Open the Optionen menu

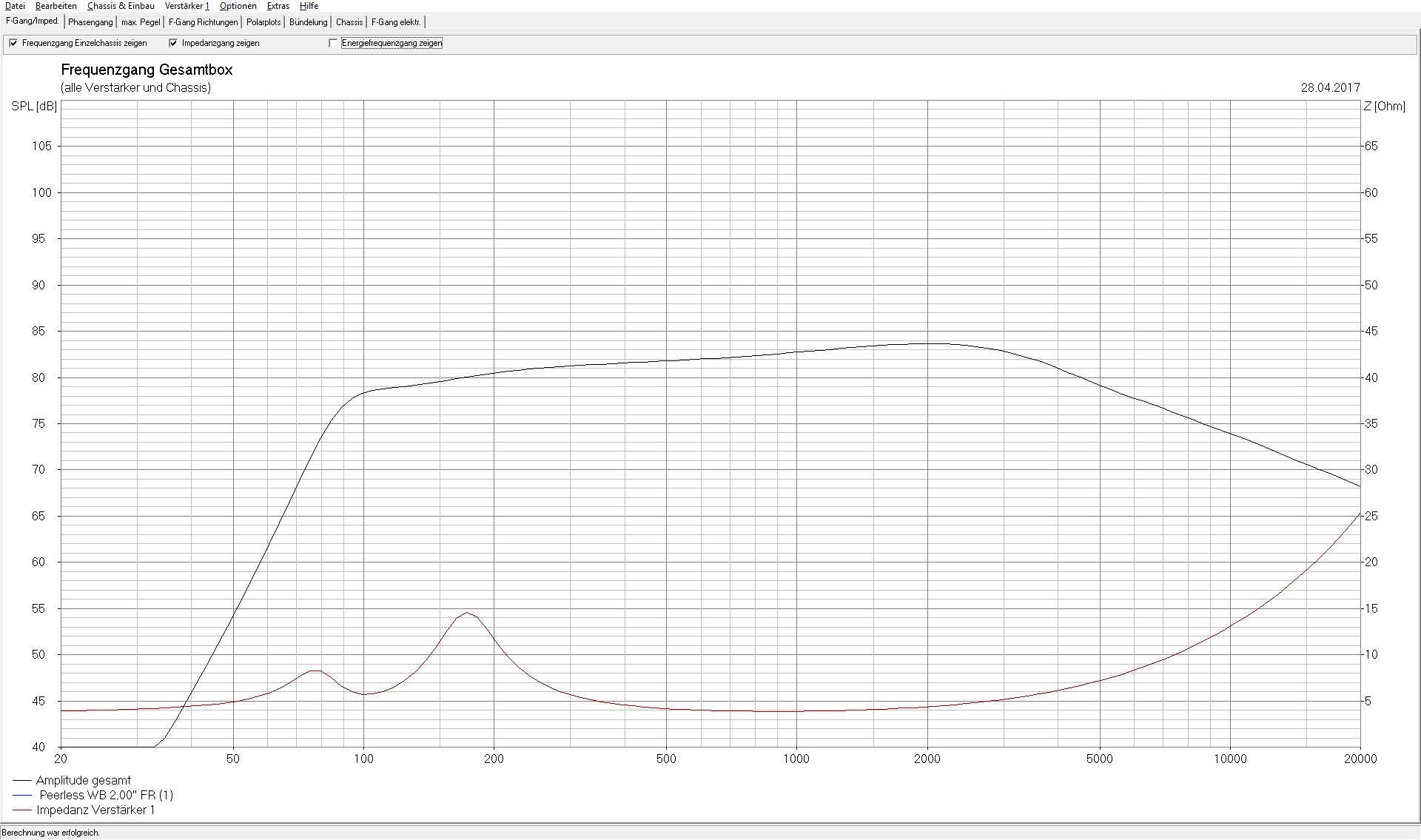coord(238,6)
